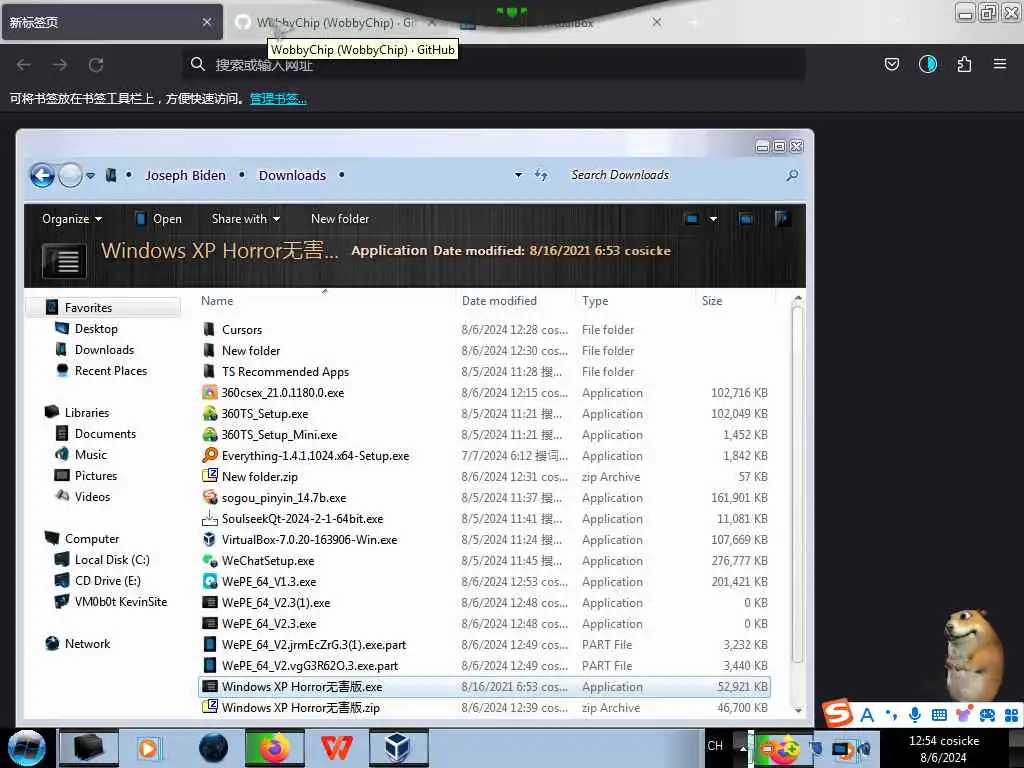Click the change view icon
Image resolution: width=1024 pixels, height=768 pixels.
[692, 219]
